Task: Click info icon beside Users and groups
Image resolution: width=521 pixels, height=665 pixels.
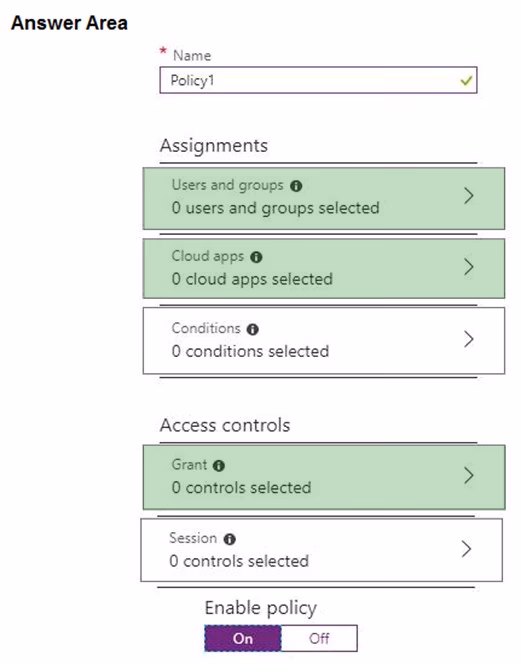Action: click(296, 186)
